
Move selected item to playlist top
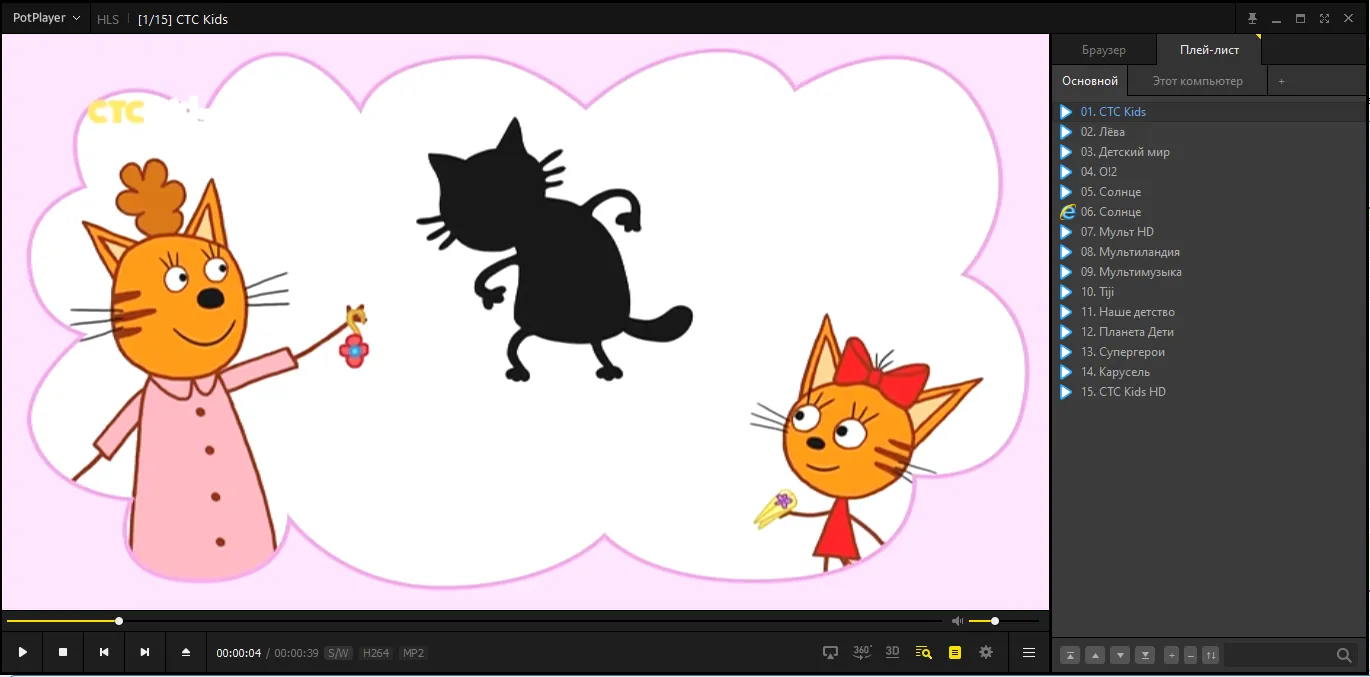[x=1071, y=655]
